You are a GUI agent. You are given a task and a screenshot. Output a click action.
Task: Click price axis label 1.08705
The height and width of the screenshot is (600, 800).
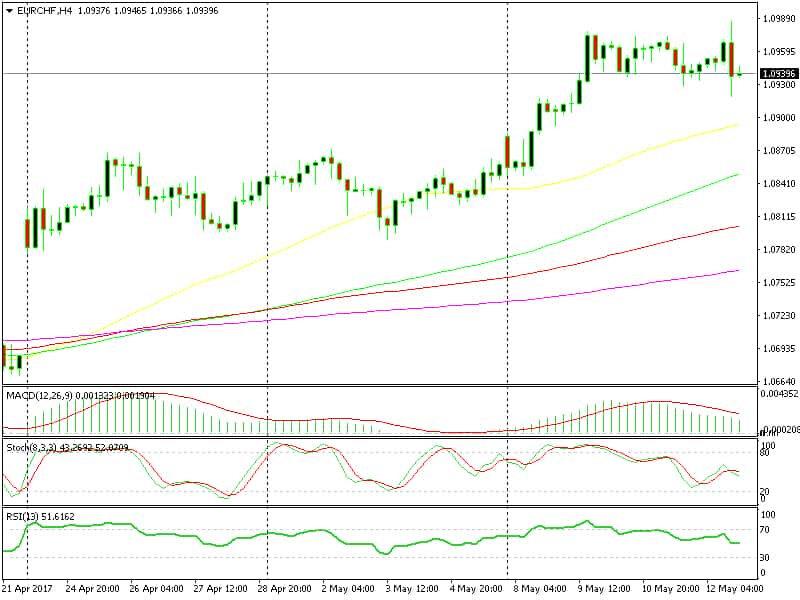(779, 151)
